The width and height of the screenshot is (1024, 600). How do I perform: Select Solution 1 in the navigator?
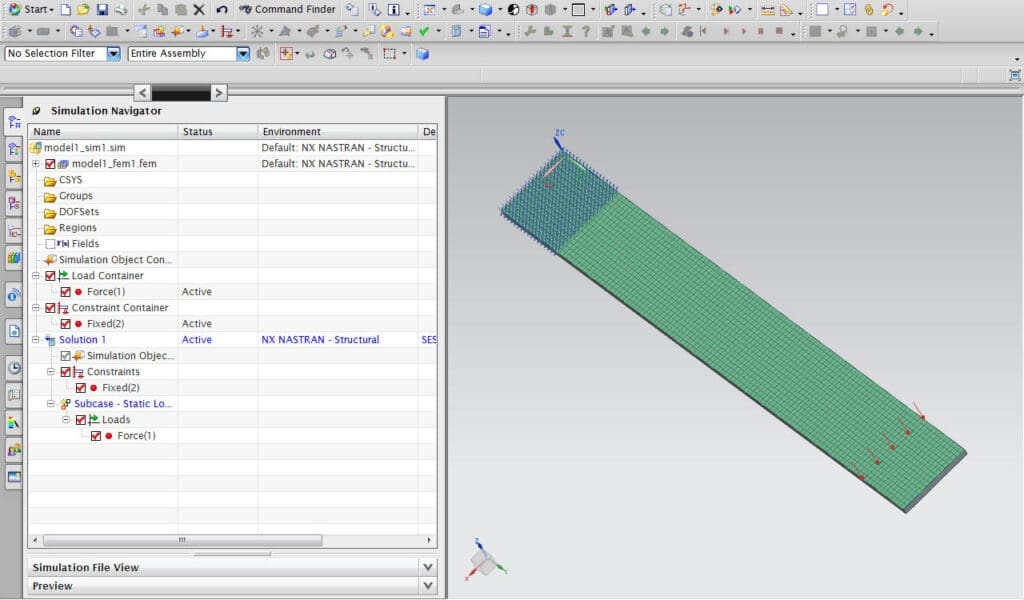click(82, 340)
